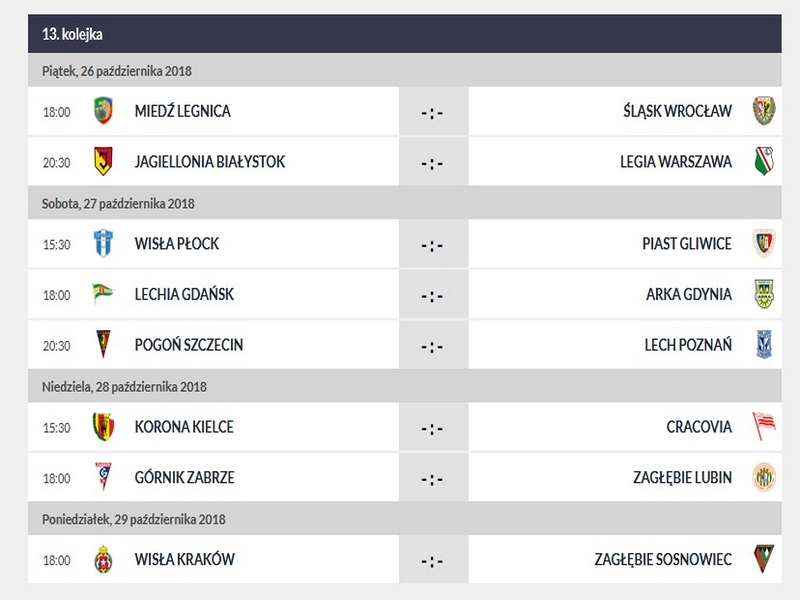This screenshot has width=800, height=600.
Task: Click the Wisła Kraków vs Sosnowiec score placeholder
Action: [x=432, y=560]
